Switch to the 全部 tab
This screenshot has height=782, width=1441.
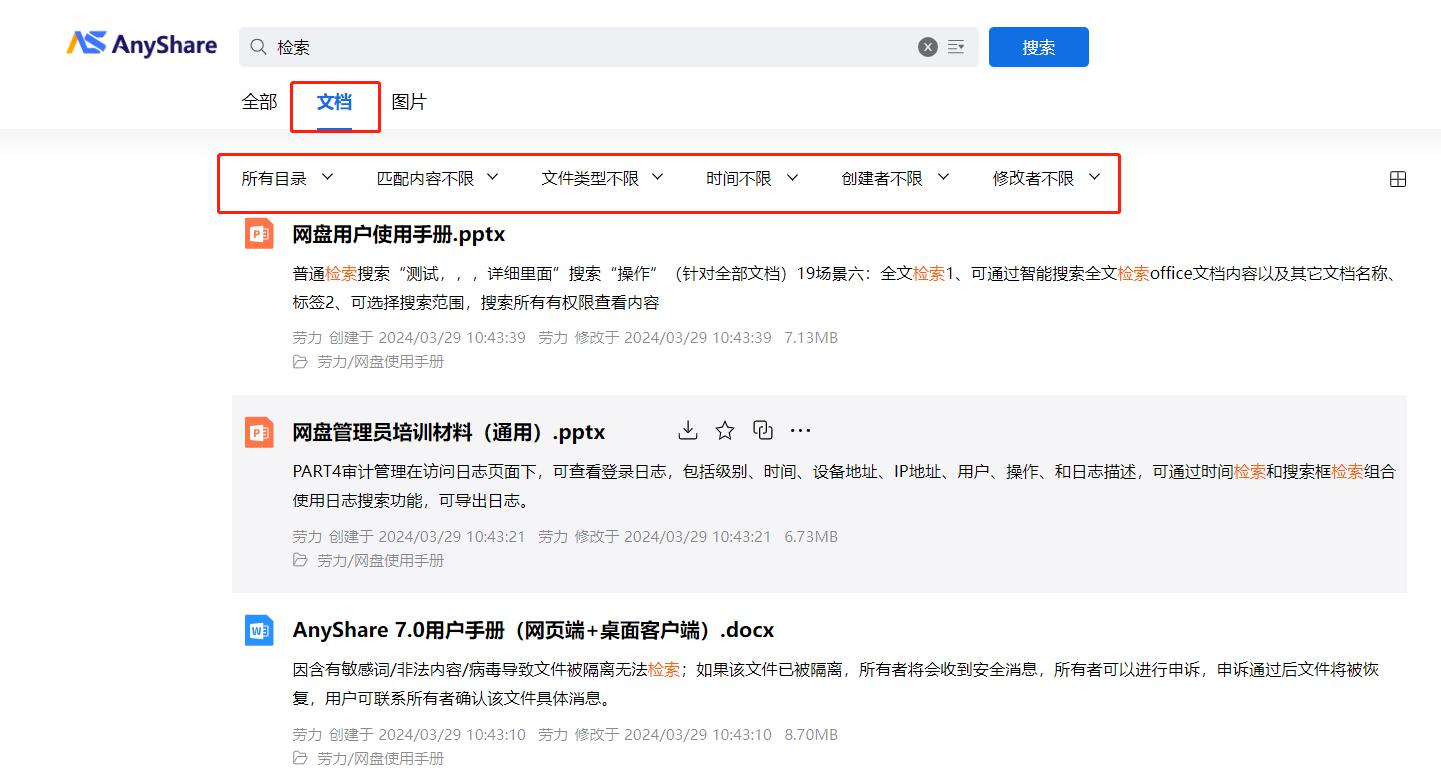[x=259, y=102]
